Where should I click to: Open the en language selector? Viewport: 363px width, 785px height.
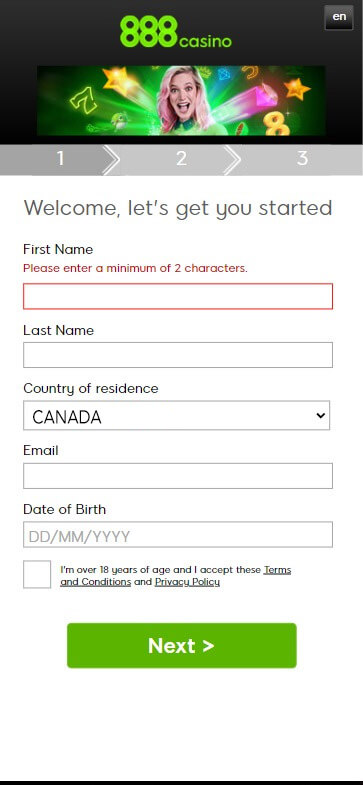[x=339, y=18]
